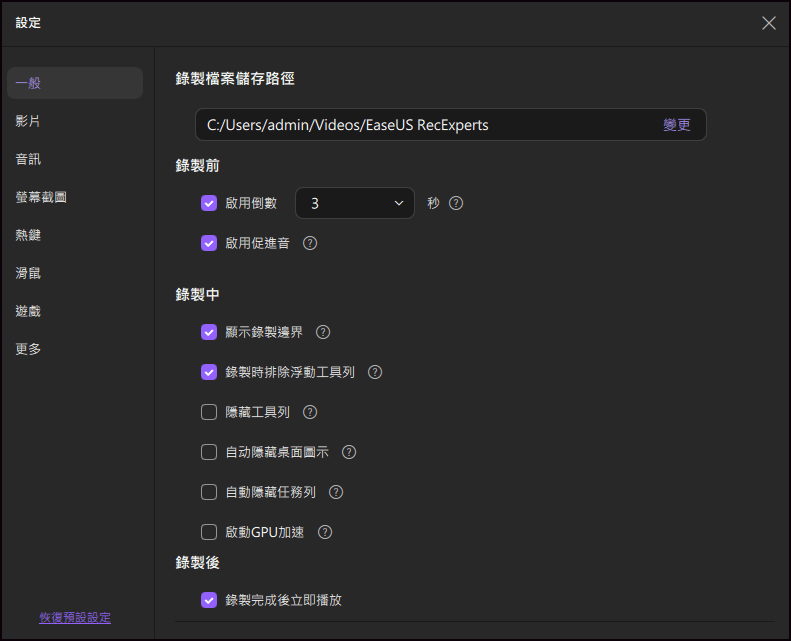Click the recording save path field

(x=450, y=125)
